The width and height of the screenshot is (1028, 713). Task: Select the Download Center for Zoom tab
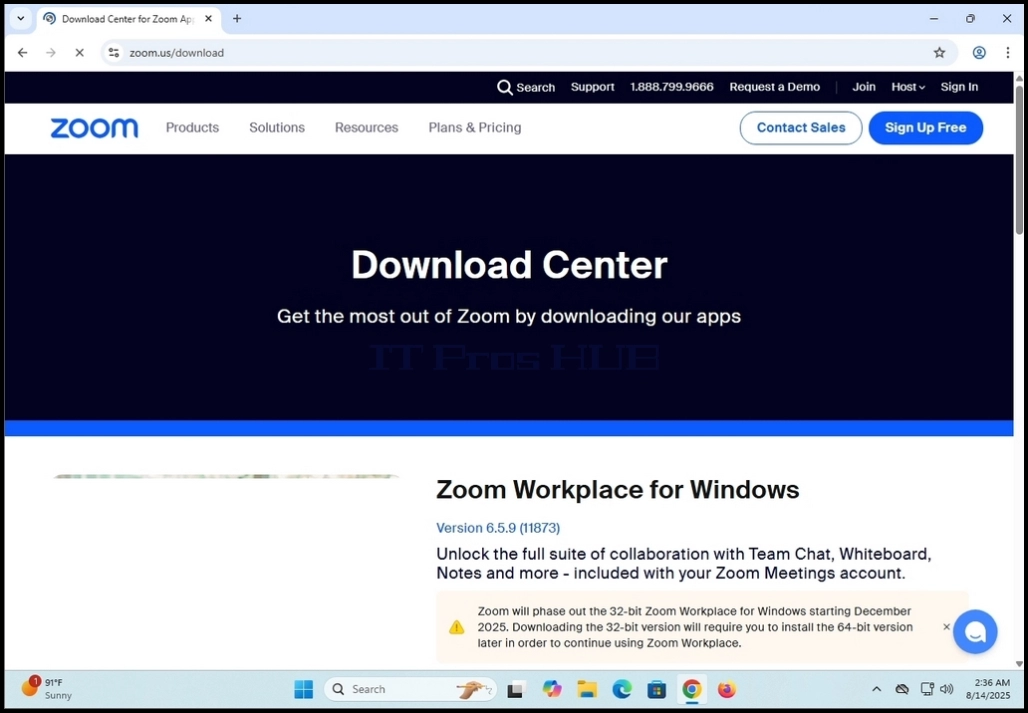coord(128,19)
